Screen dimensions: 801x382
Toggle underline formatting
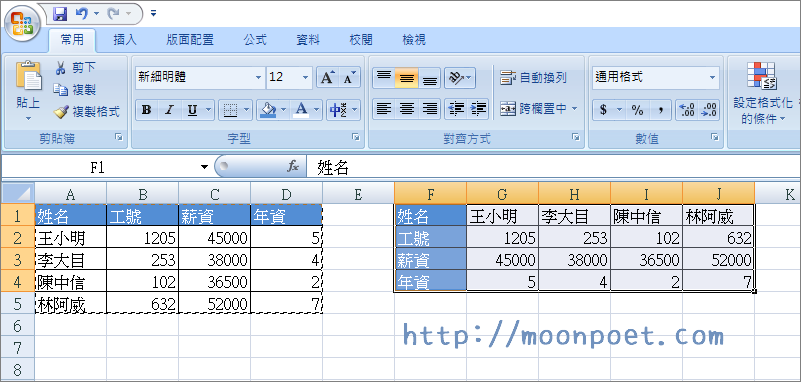coord(192,109)
